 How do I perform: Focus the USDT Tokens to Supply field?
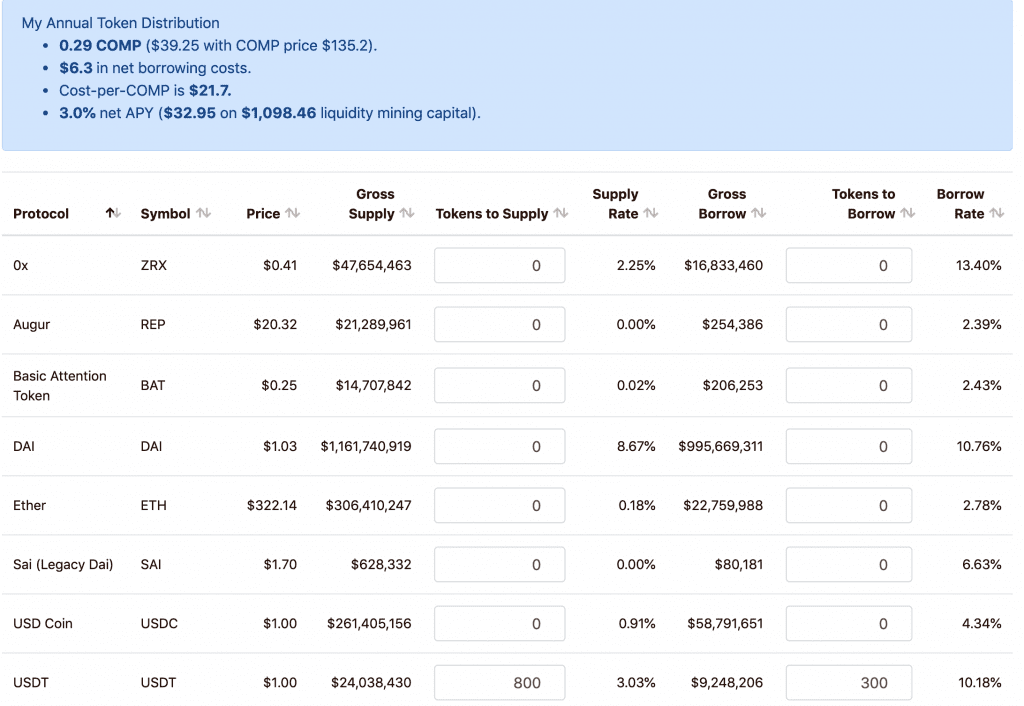[499, 683]
